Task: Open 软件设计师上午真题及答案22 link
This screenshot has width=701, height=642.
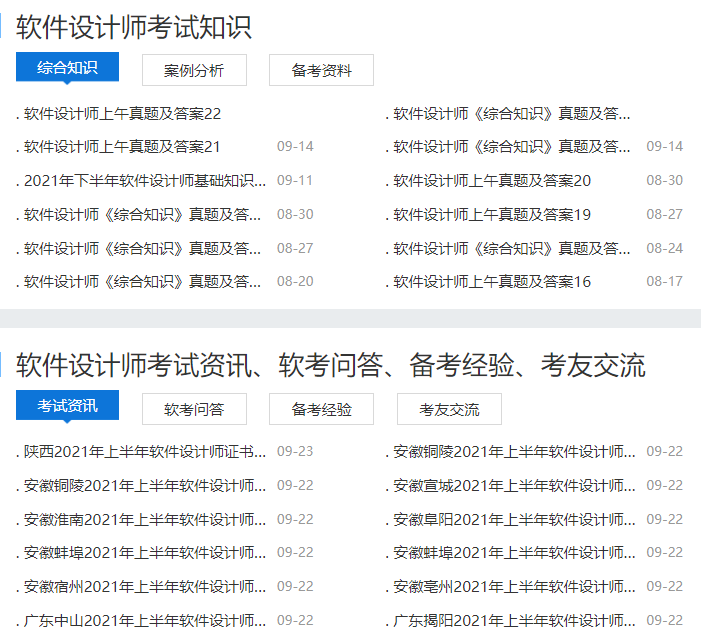Action: [122, 113]
